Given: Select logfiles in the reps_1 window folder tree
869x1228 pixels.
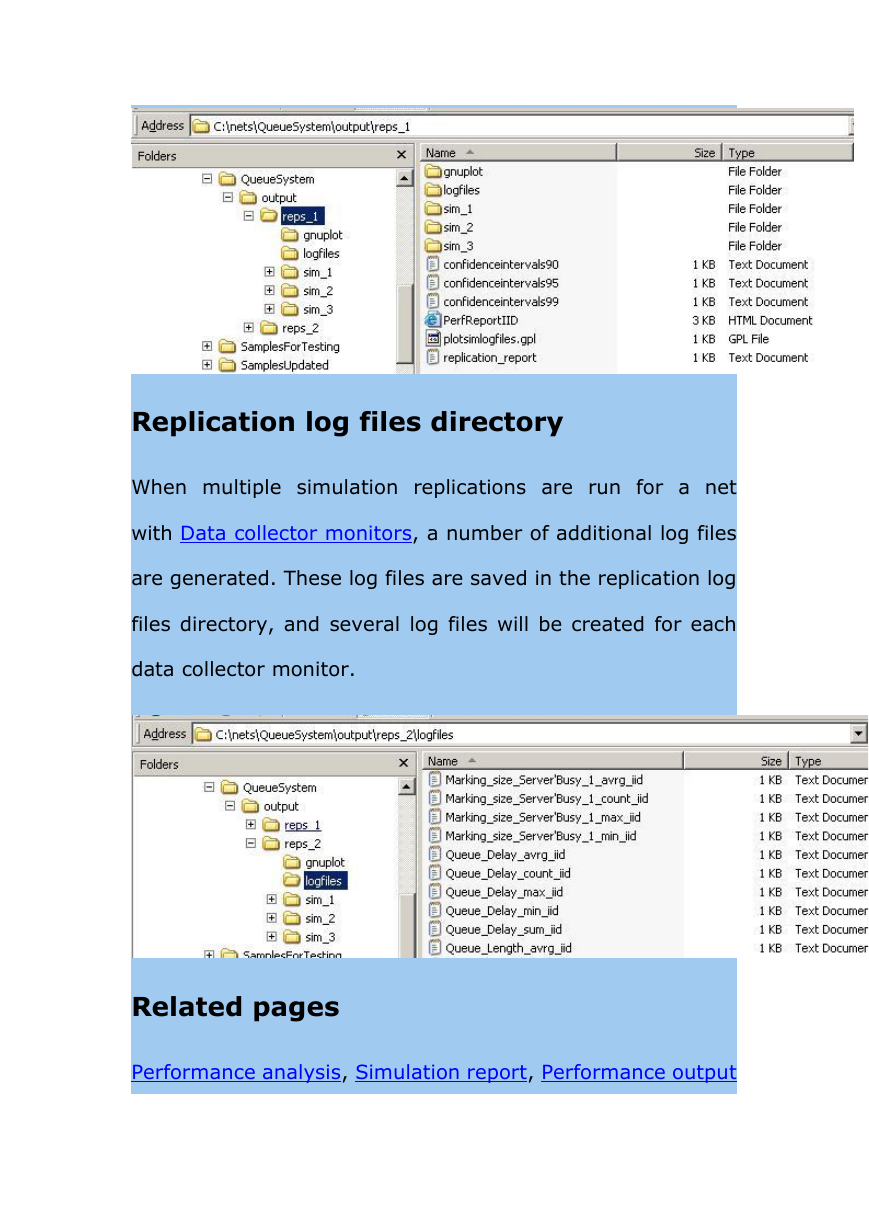Looking at the screenshot, I should [321, 254].
